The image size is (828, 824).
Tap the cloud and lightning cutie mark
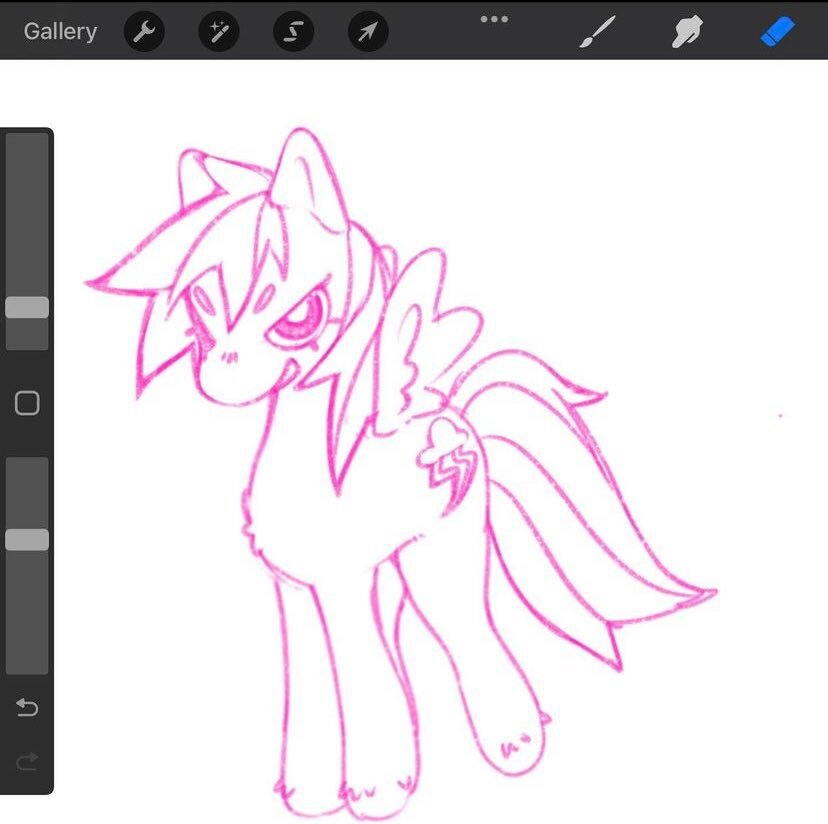(448, 461)
